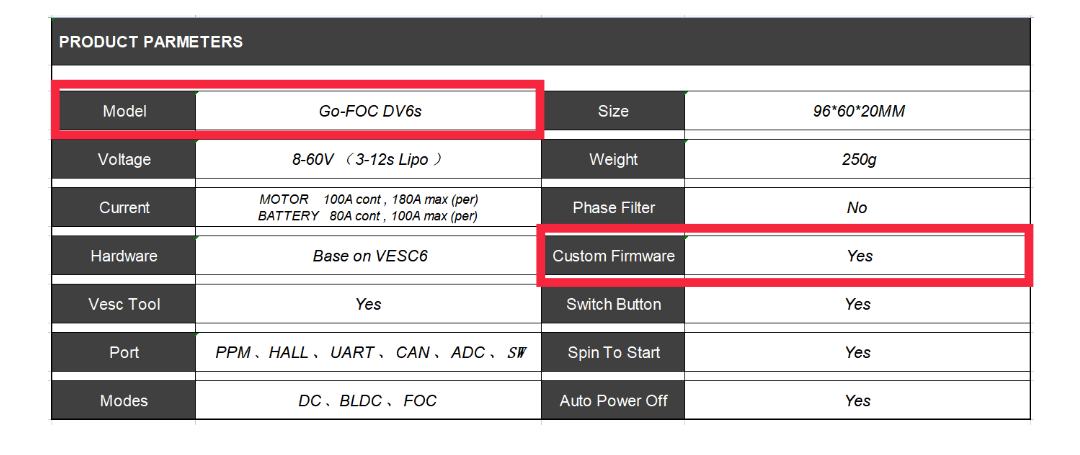Screen dimensions: 1080x455
Task: Click the Go-FOC DV6s model value
Action: tap(370, 111)
